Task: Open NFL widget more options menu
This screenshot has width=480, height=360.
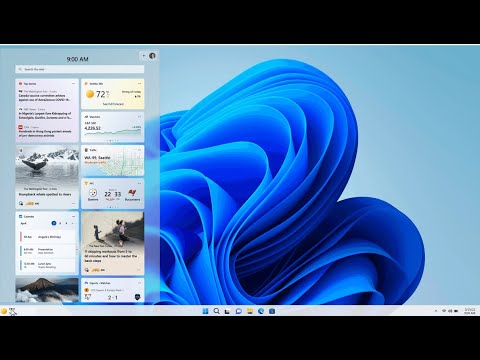Action: click(x=139, y=183)
